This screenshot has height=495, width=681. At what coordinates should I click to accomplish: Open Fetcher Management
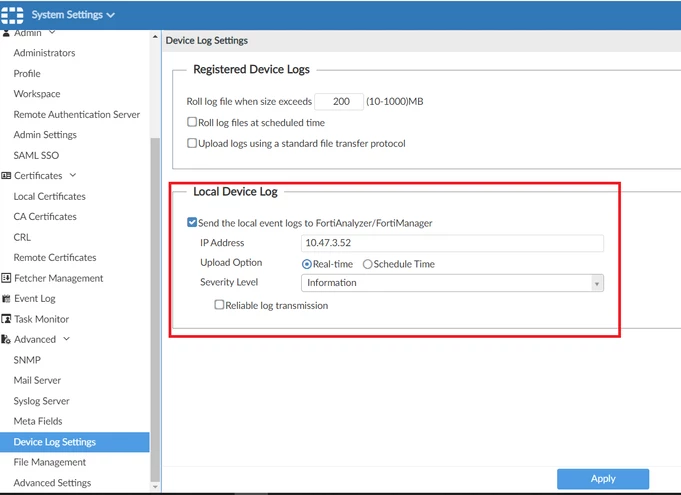coord(59,278)
